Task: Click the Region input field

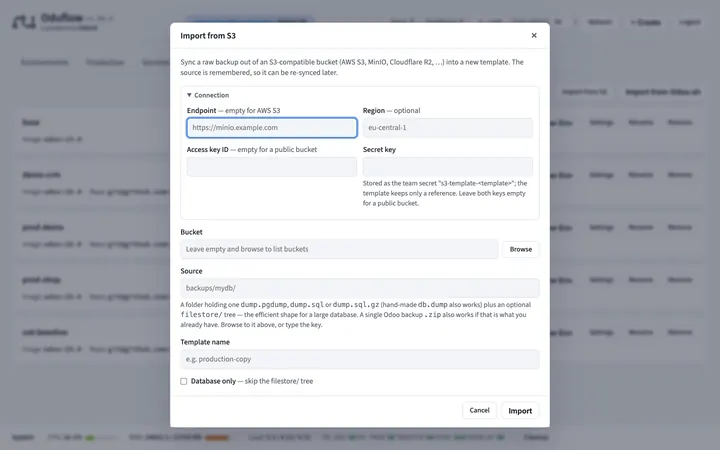Action: tap(448, 128)
